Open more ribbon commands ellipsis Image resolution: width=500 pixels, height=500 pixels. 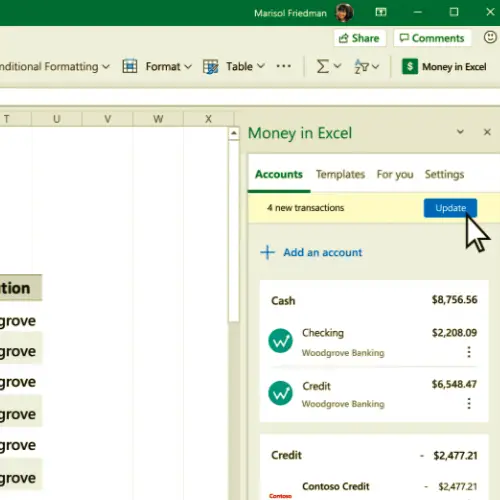284,66
